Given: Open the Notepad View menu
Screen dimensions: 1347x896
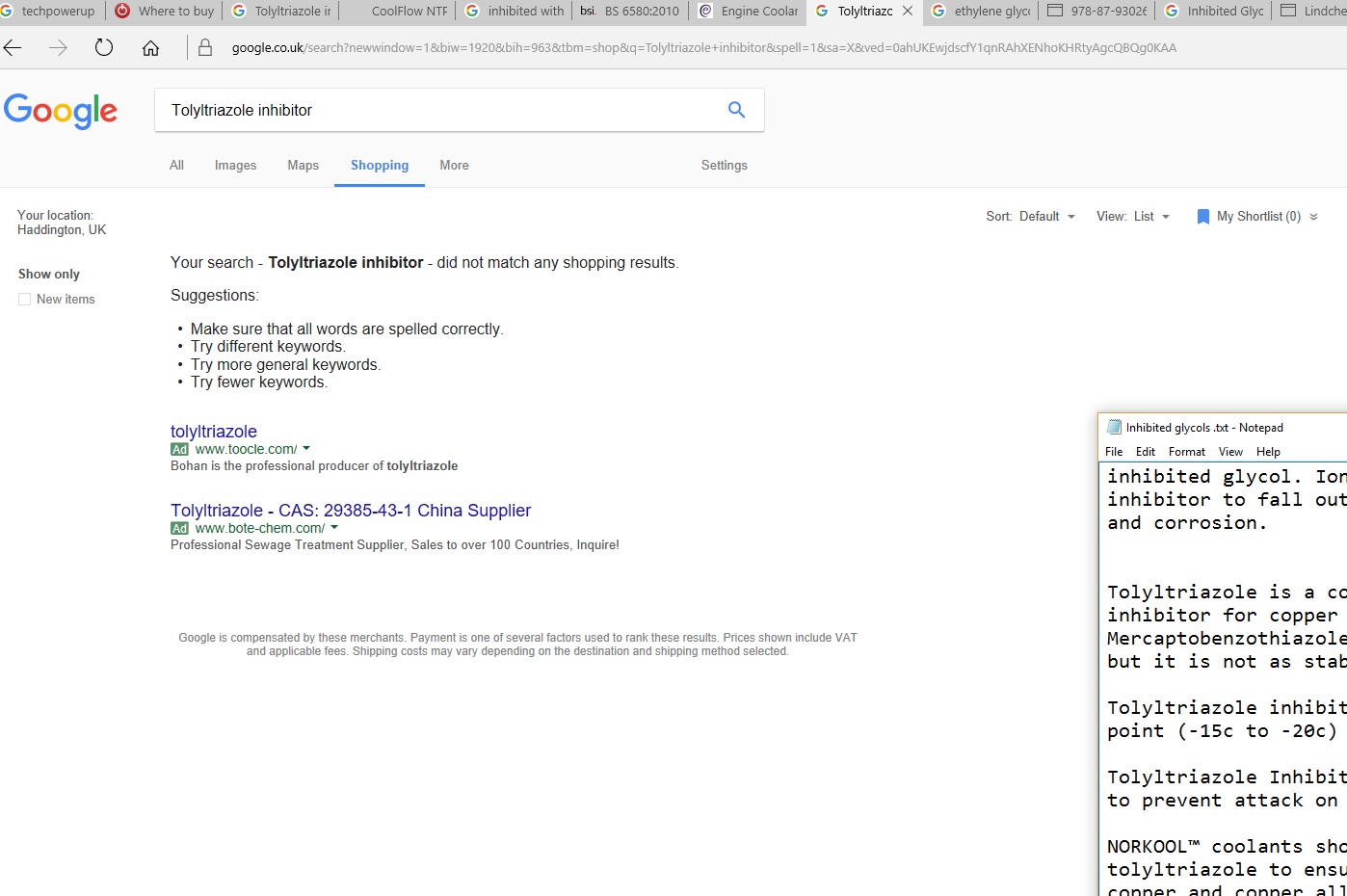Looking at the screenshot, I should pyautogui.click(x=1230, y=452).
